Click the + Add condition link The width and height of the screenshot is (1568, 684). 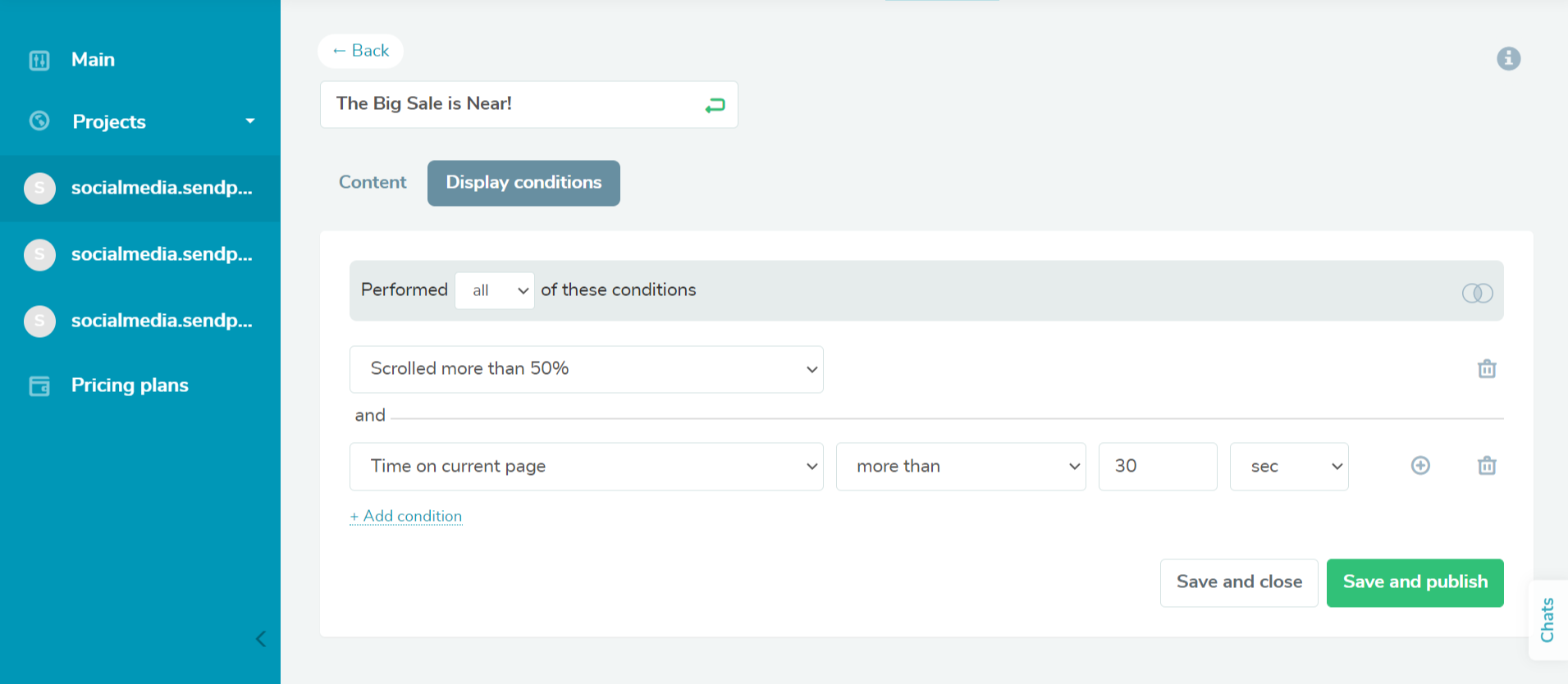click(x=406, y=516)
